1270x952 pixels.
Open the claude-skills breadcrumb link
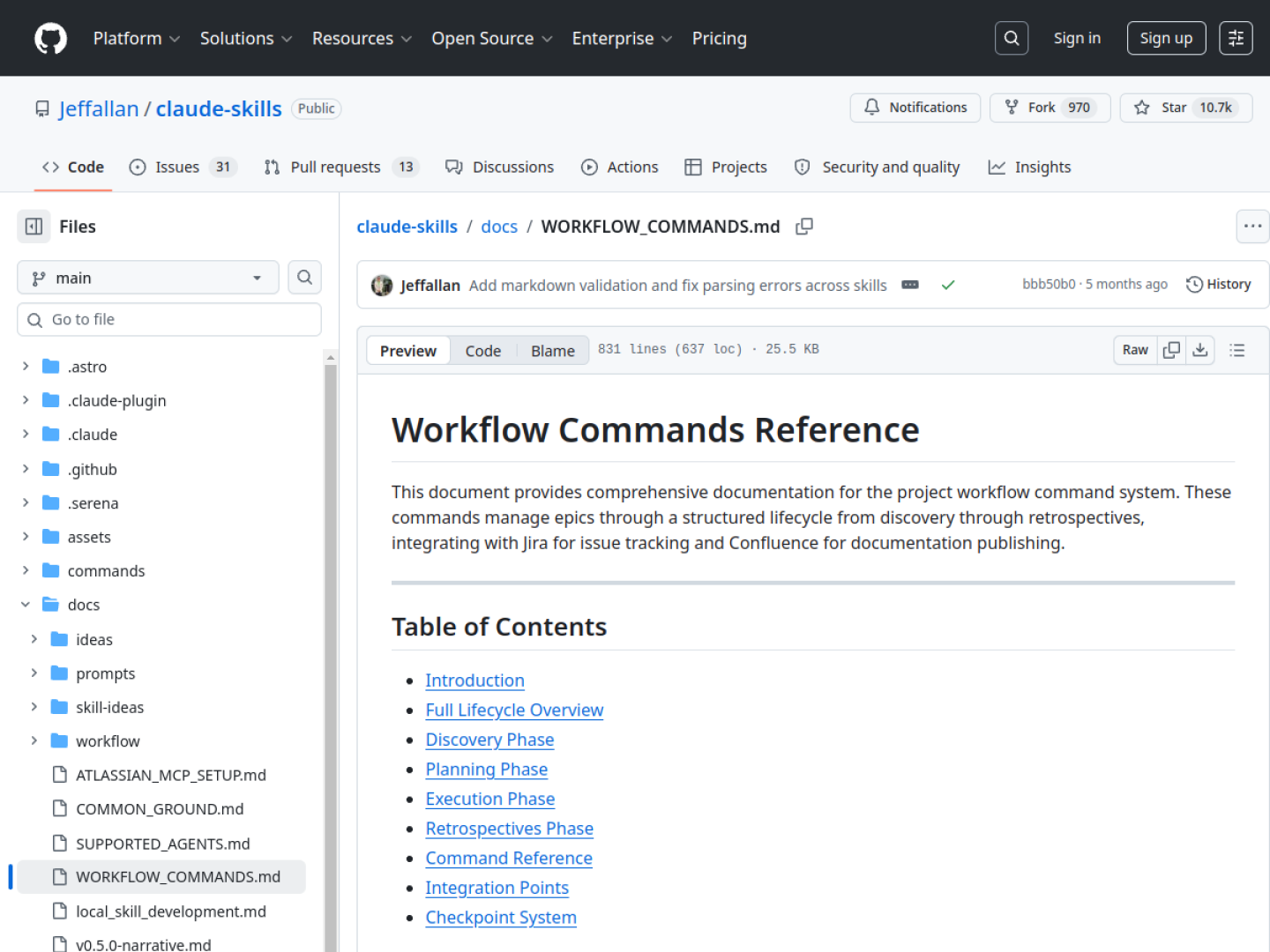407,227
